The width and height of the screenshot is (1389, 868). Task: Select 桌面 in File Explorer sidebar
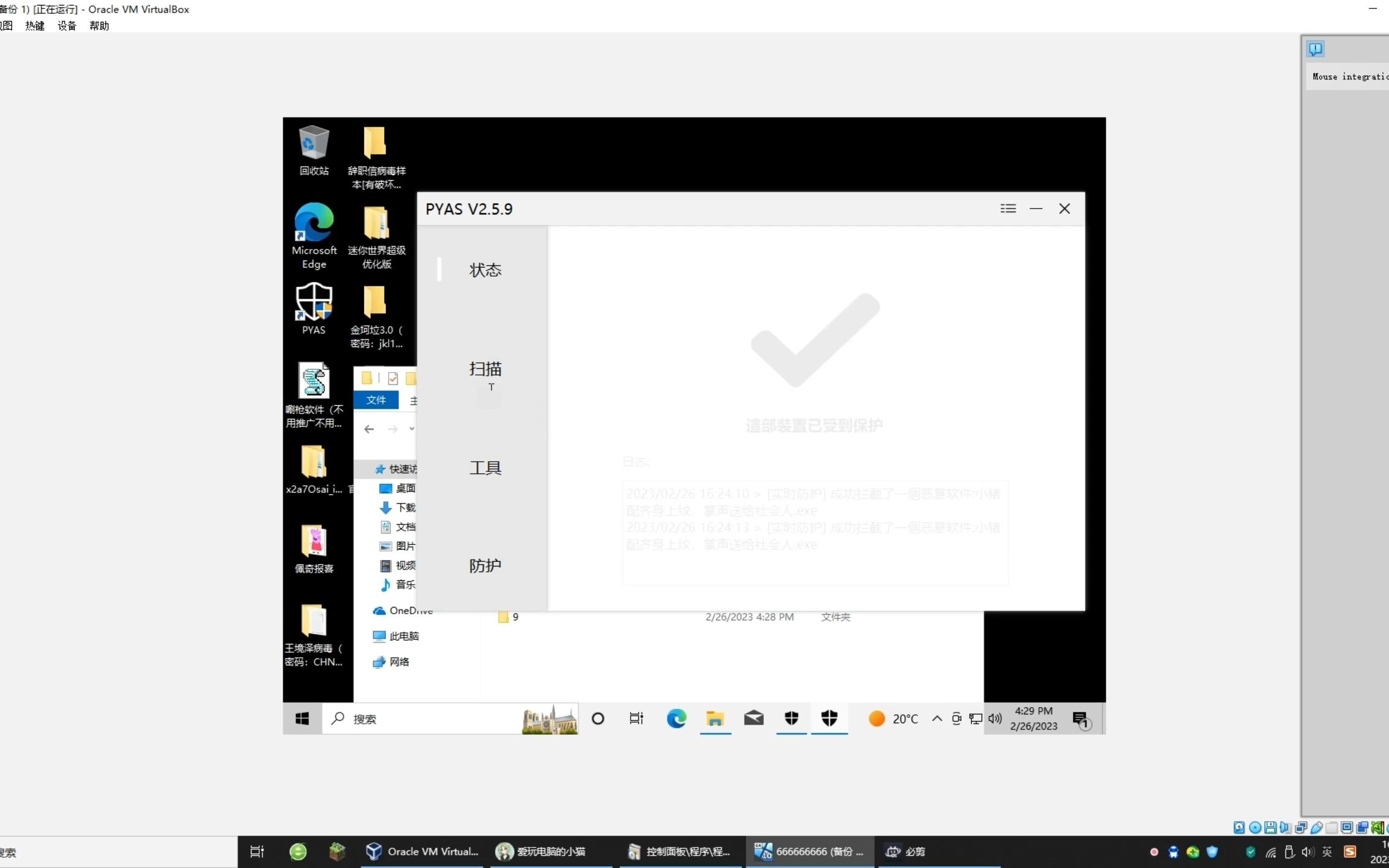[397, 488]
